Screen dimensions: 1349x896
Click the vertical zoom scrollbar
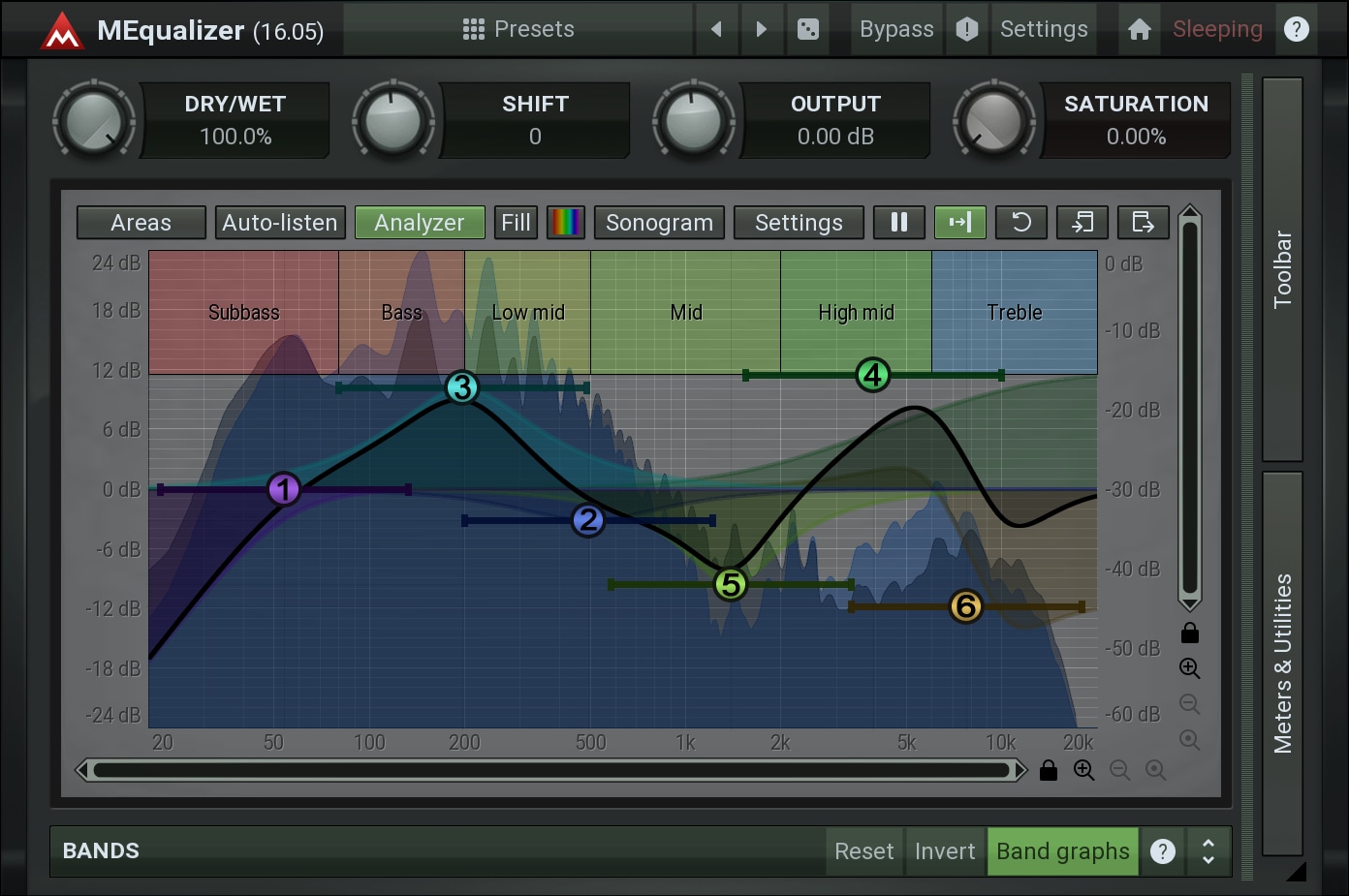pyautogui.click(x=1190, y=407)
